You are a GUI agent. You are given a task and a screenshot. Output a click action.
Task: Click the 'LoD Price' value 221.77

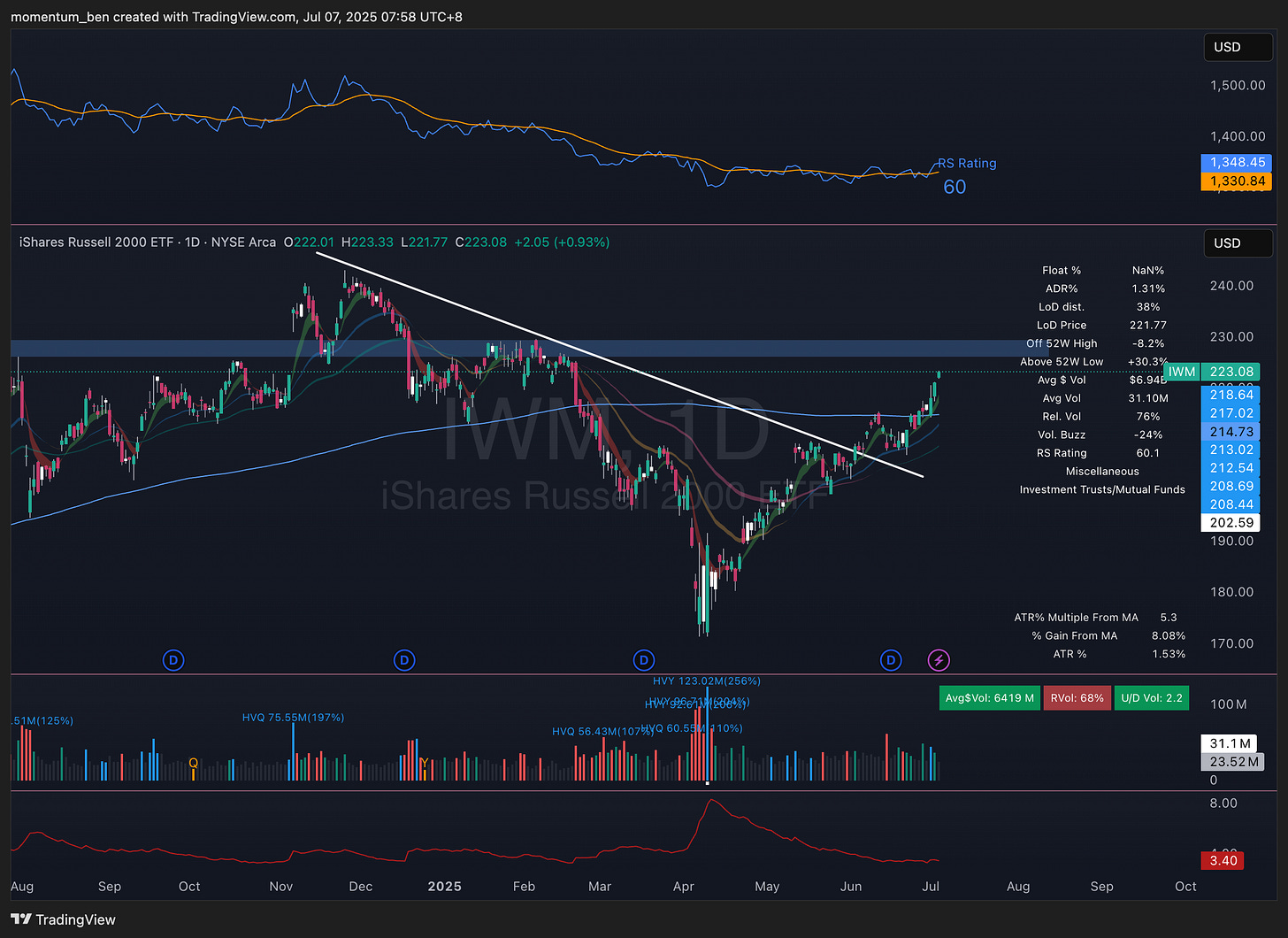[x=1148, y=325]
